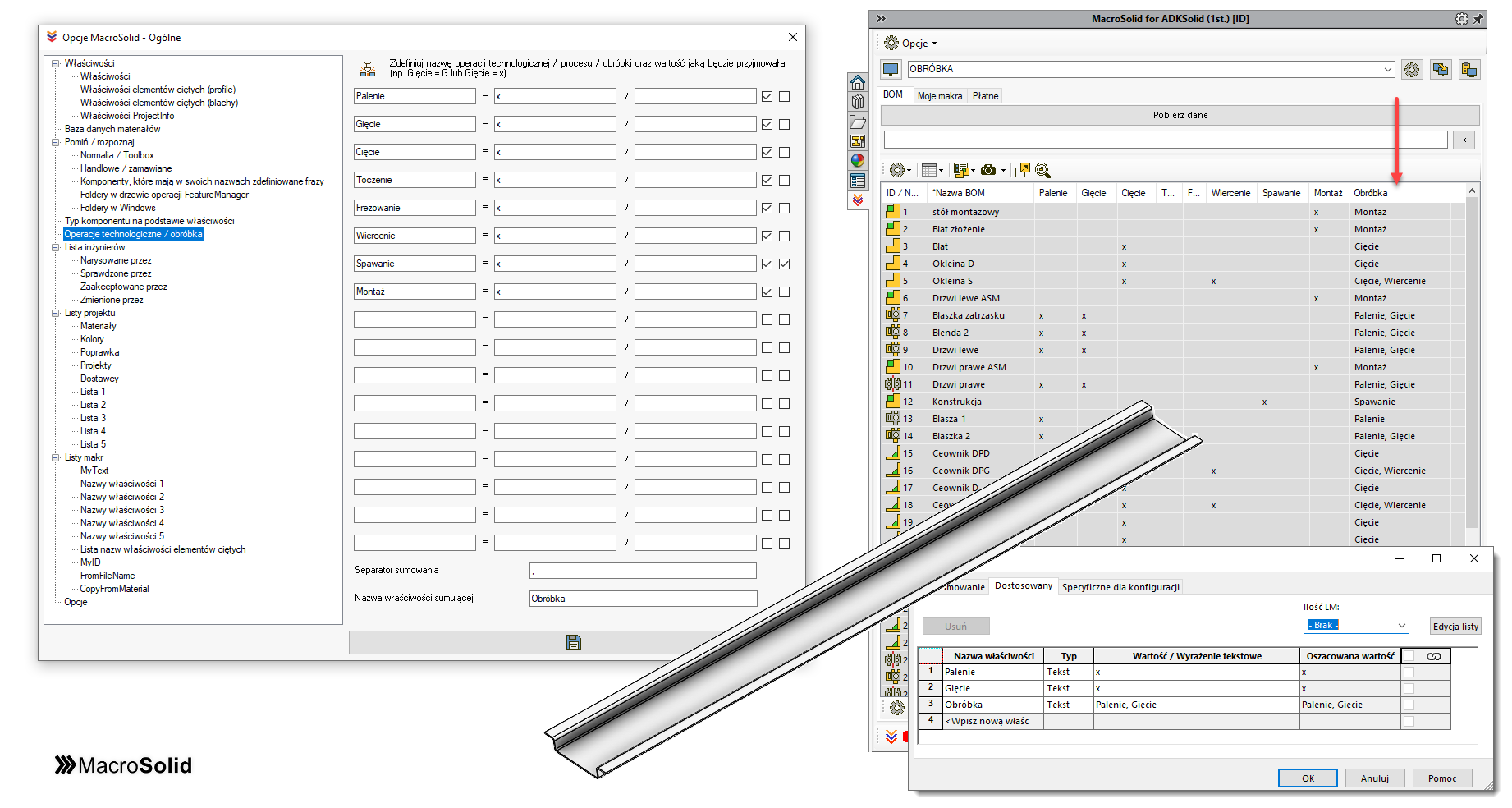Click OK in properties dialog
This screenshot has width=1512, height=808.
pos(1308,778)
